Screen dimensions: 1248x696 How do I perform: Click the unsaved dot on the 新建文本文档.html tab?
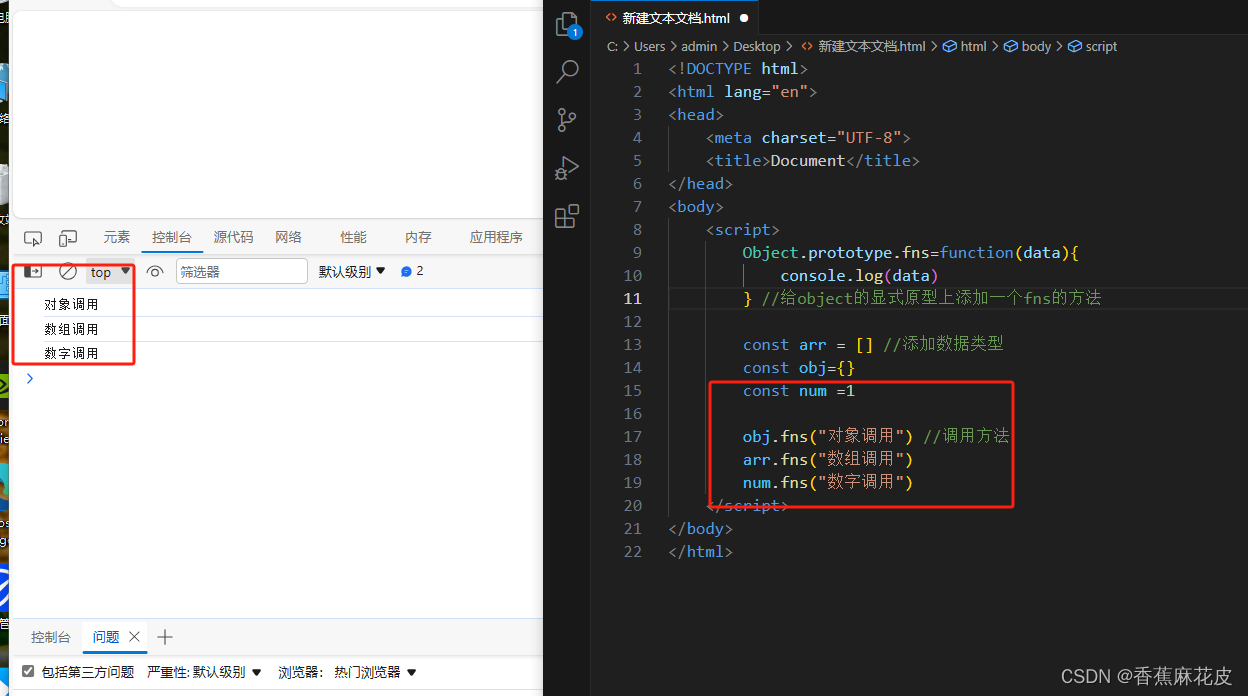pyautogui.click(x=744, y=18)
